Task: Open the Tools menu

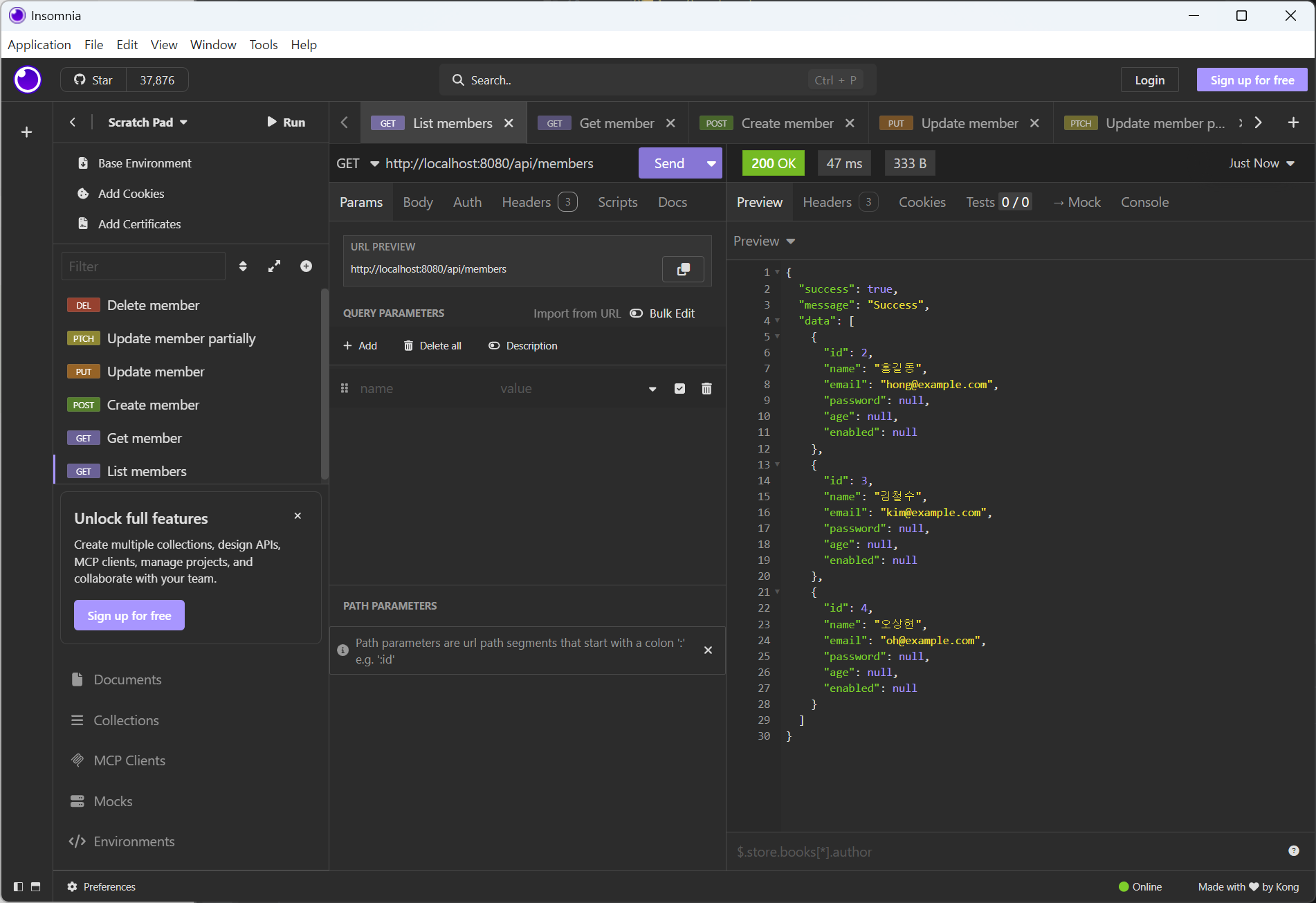Action: tap(263, 45)
